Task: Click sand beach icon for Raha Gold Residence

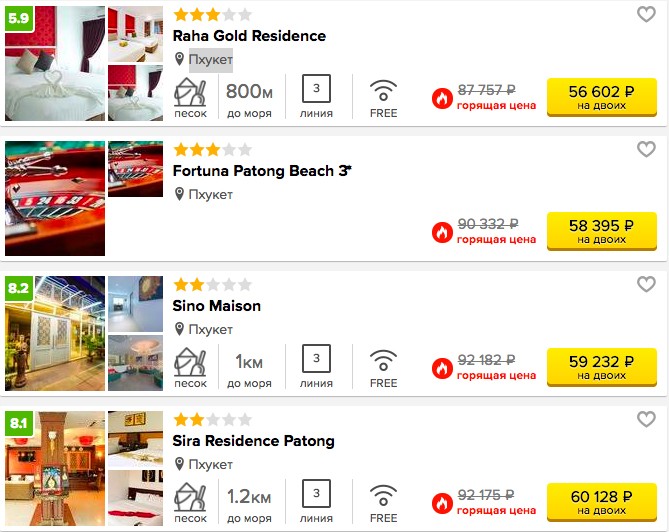Action: pyautogui.click(x=190, y=92)
